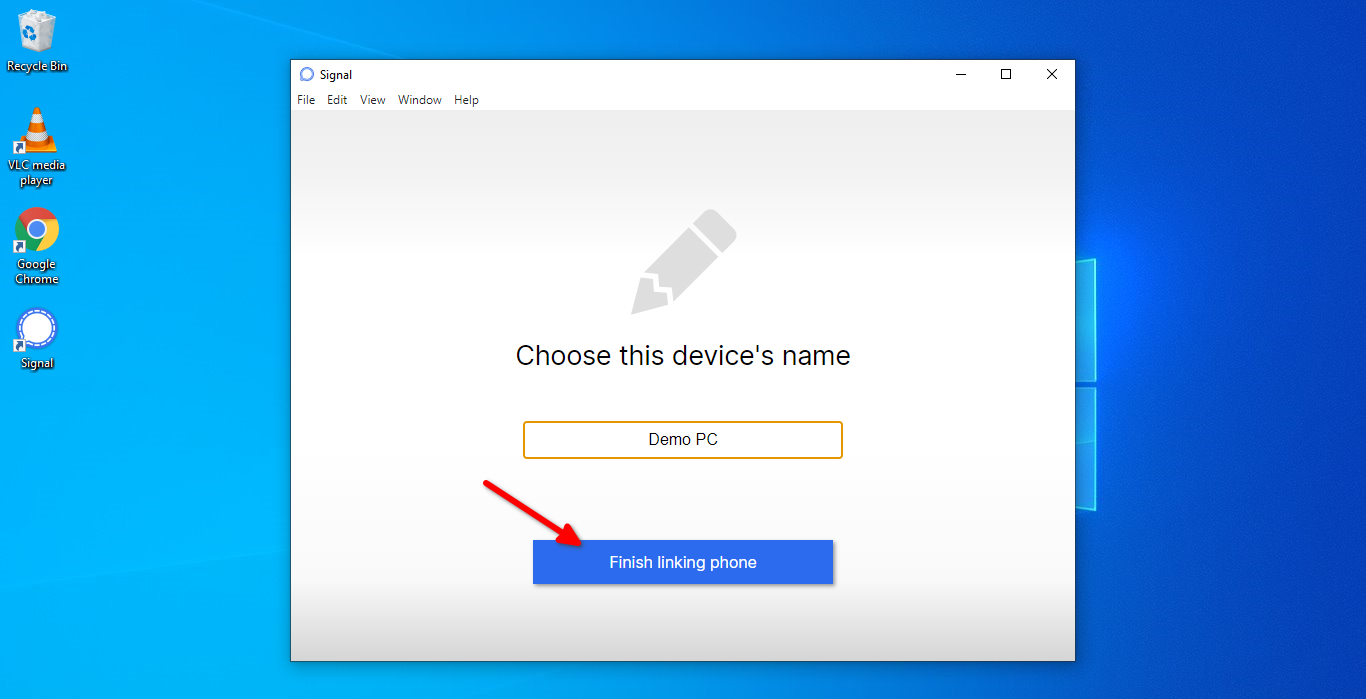Click Finish linking phone button
This screenshot has width=1366, height=699.
683,562
